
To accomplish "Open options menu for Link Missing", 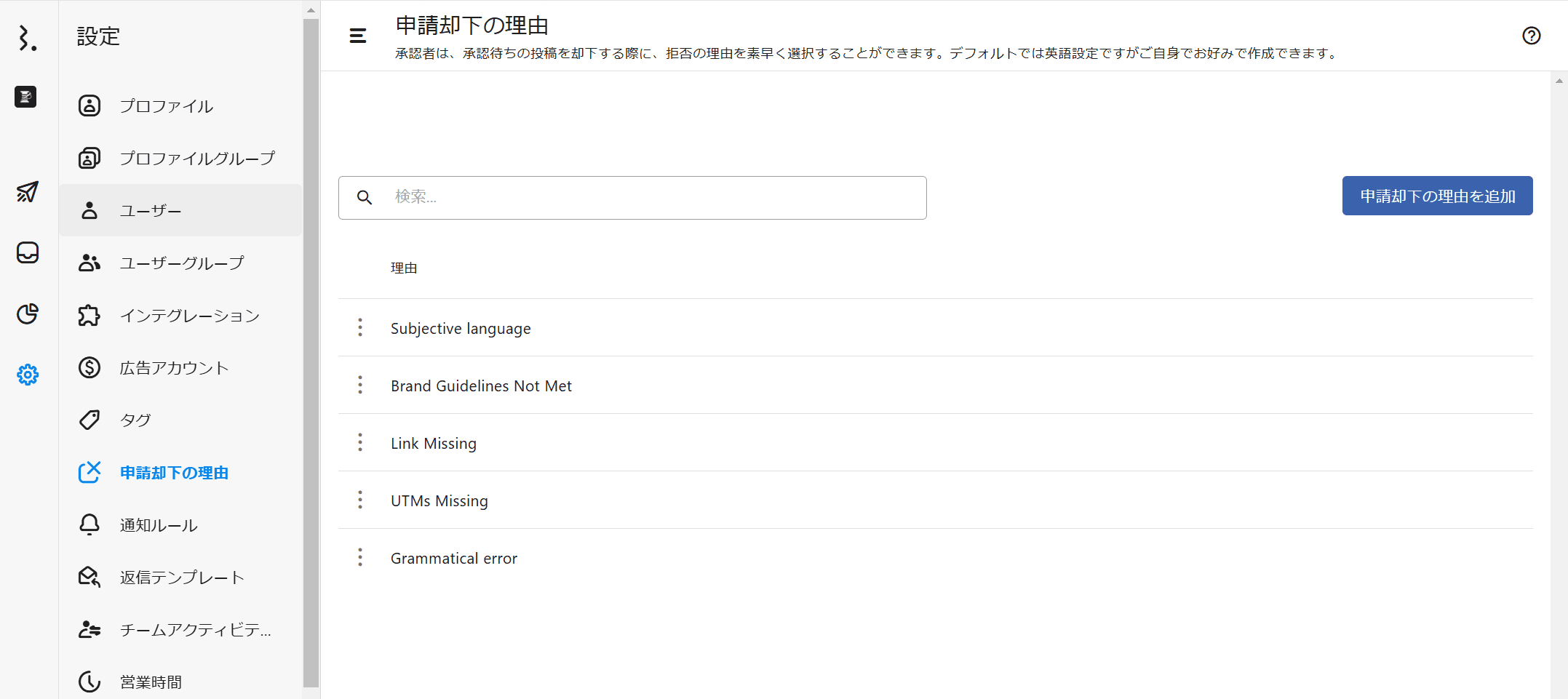I will point(360,443).
